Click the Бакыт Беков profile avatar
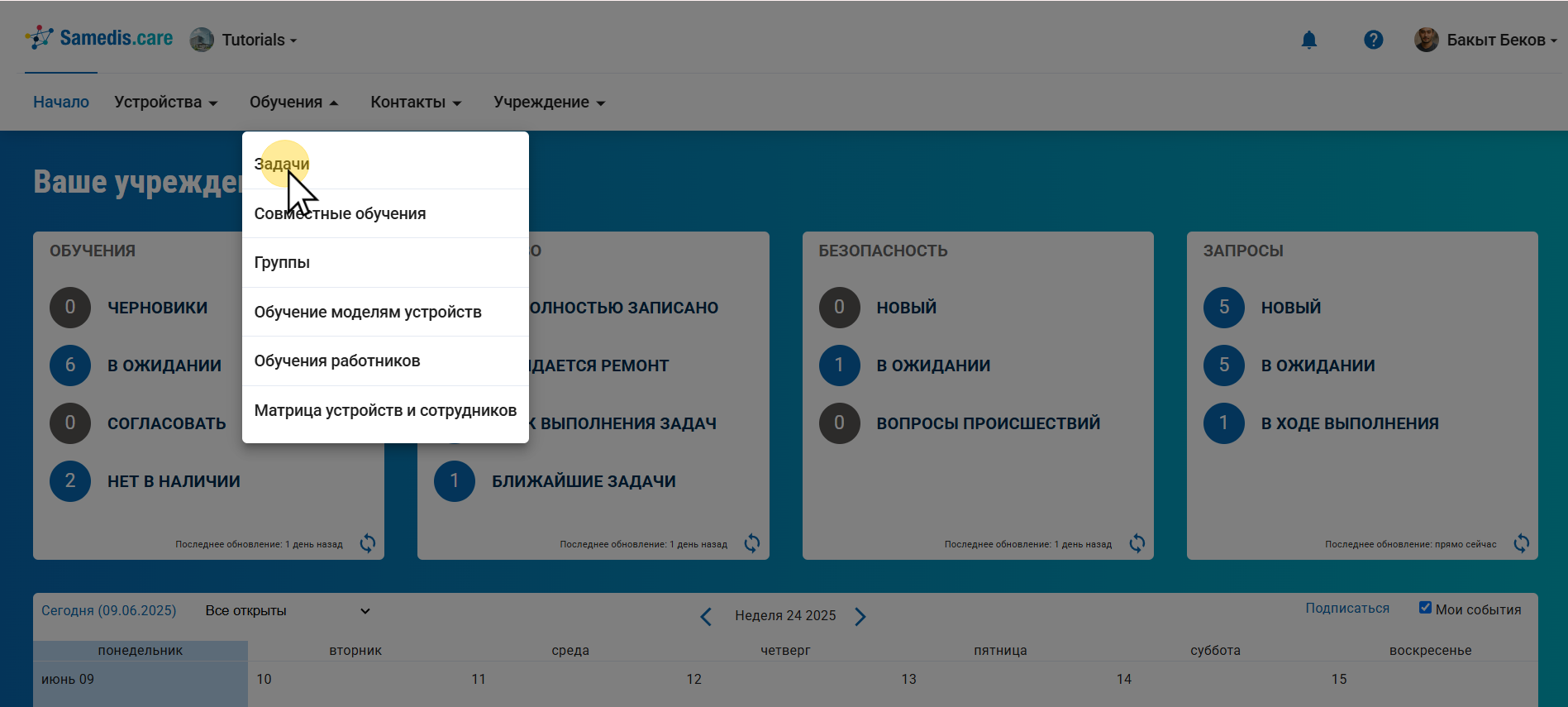The width and height of the screenshot is (1568, 707). click(x=1426, y=40)
